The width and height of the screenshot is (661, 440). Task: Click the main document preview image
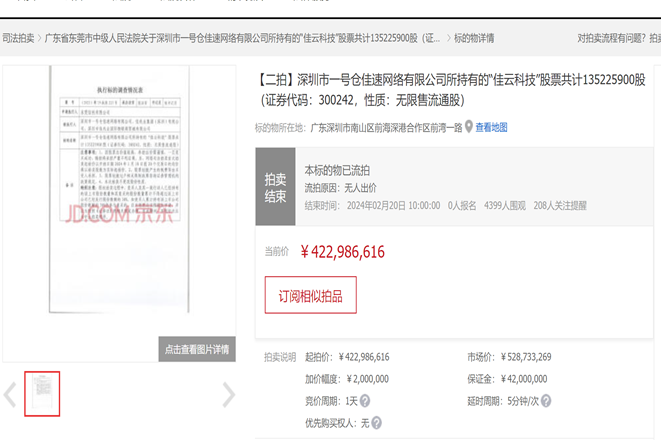point(119,200)
